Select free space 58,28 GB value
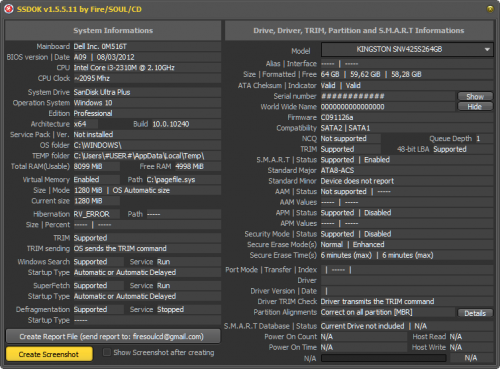The image size is (500, 369). [x=406, y=74]
